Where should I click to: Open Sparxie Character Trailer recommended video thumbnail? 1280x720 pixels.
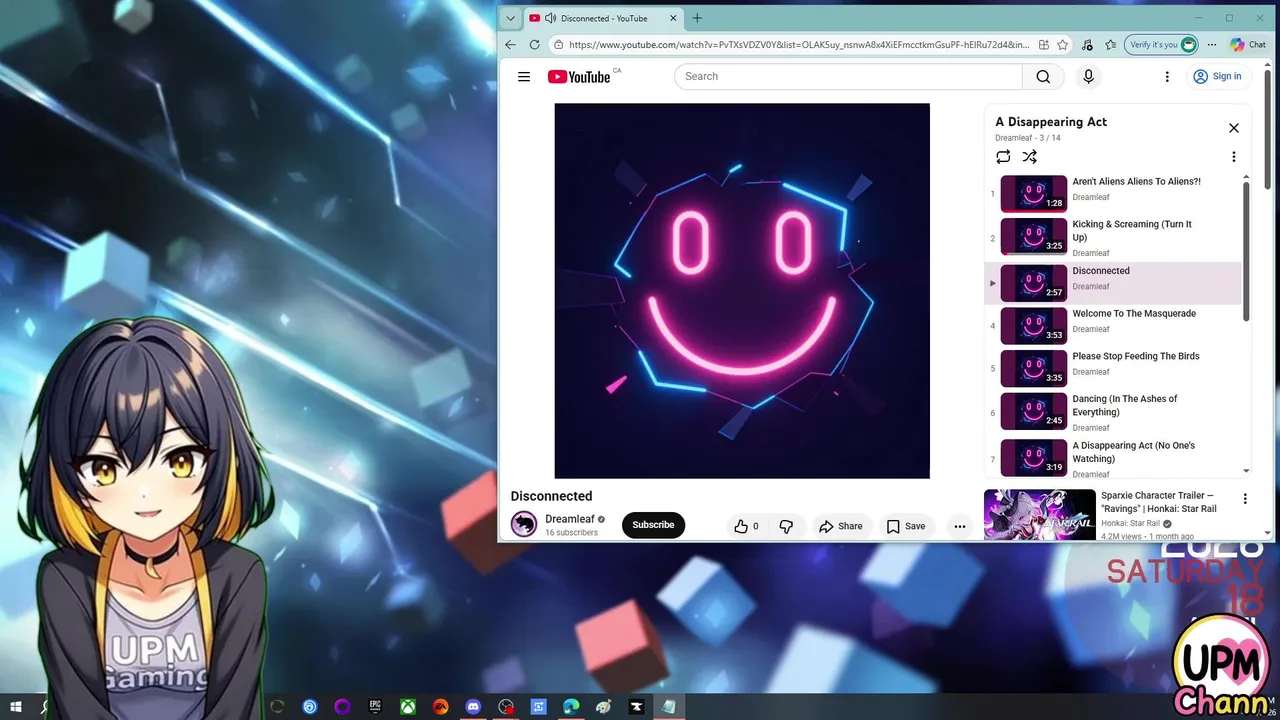(1040, 515)
